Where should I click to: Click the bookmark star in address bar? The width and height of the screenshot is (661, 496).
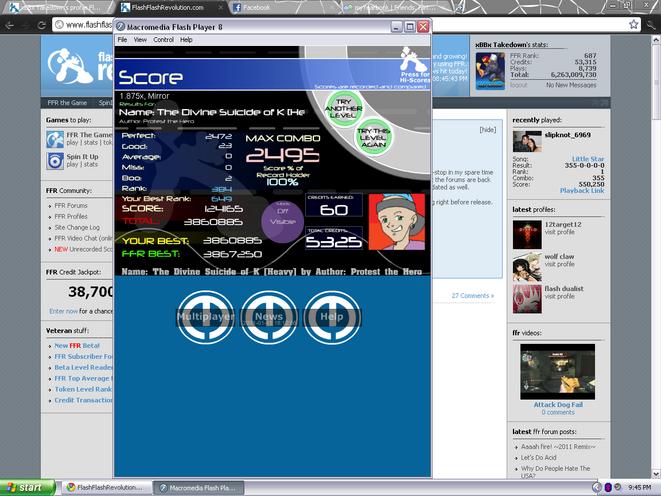[633, 24]
